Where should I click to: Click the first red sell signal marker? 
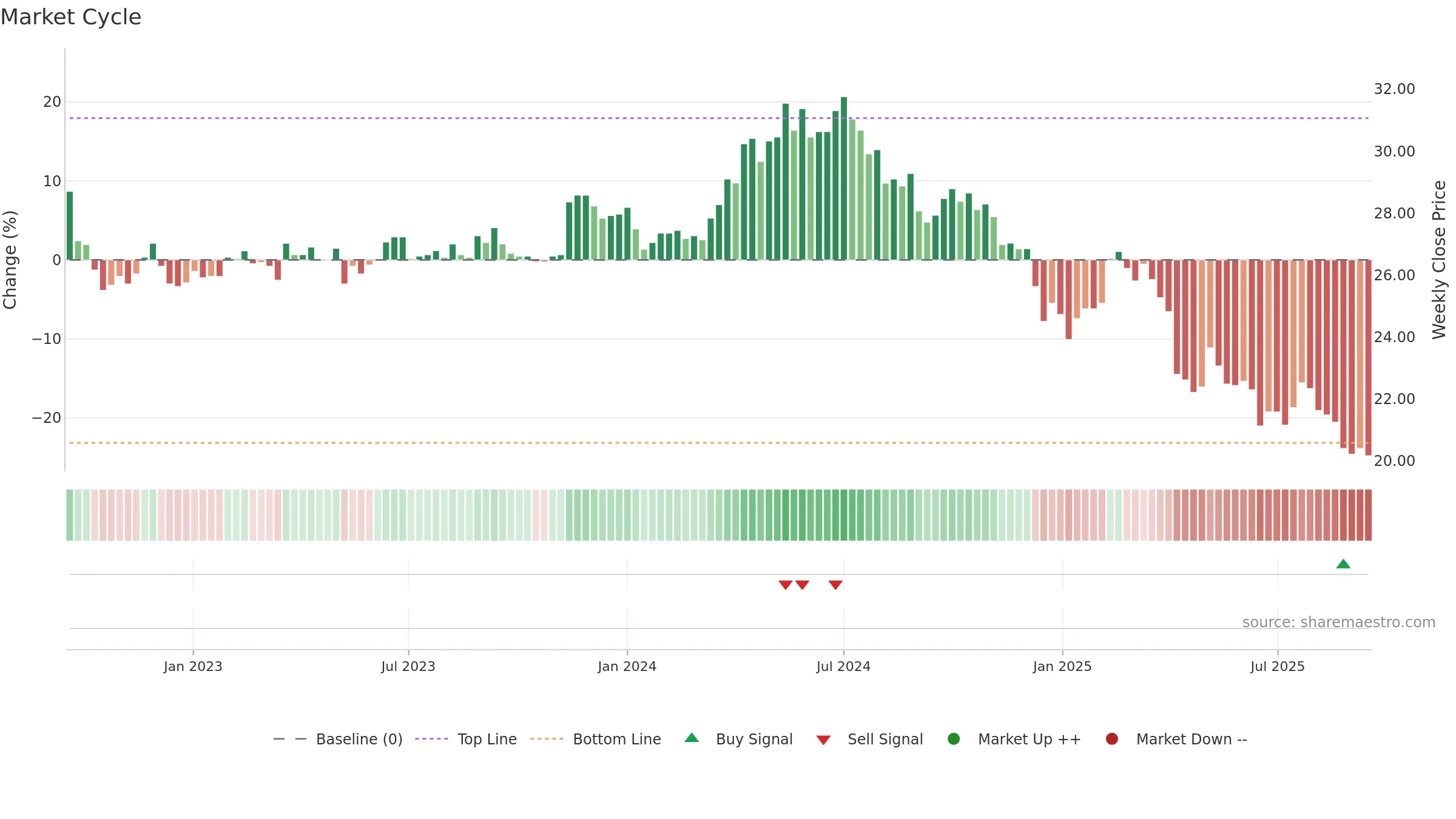point(786,585)
